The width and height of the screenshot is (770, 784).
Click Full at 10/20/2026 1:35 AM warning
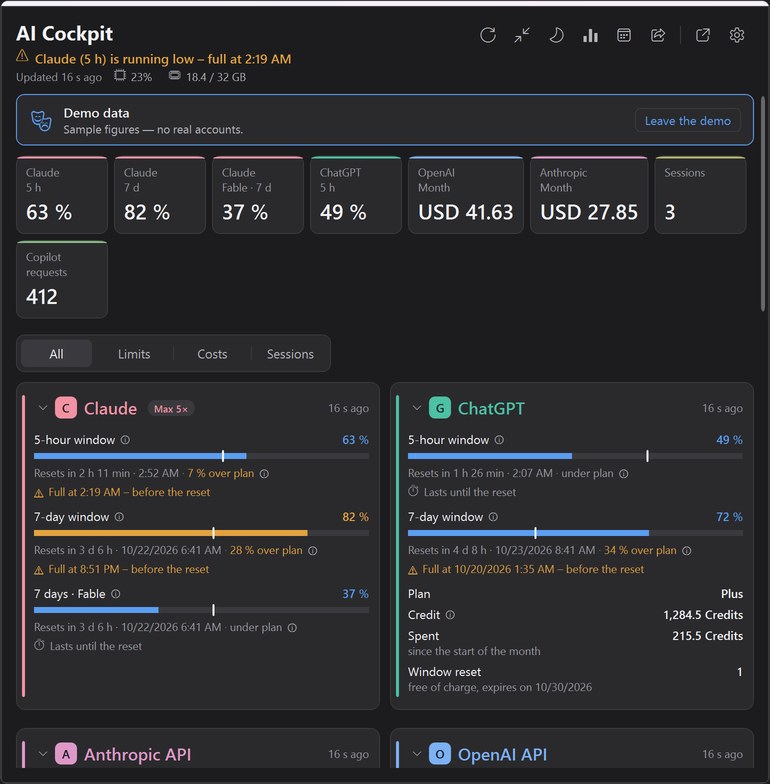tap(533, 569)
